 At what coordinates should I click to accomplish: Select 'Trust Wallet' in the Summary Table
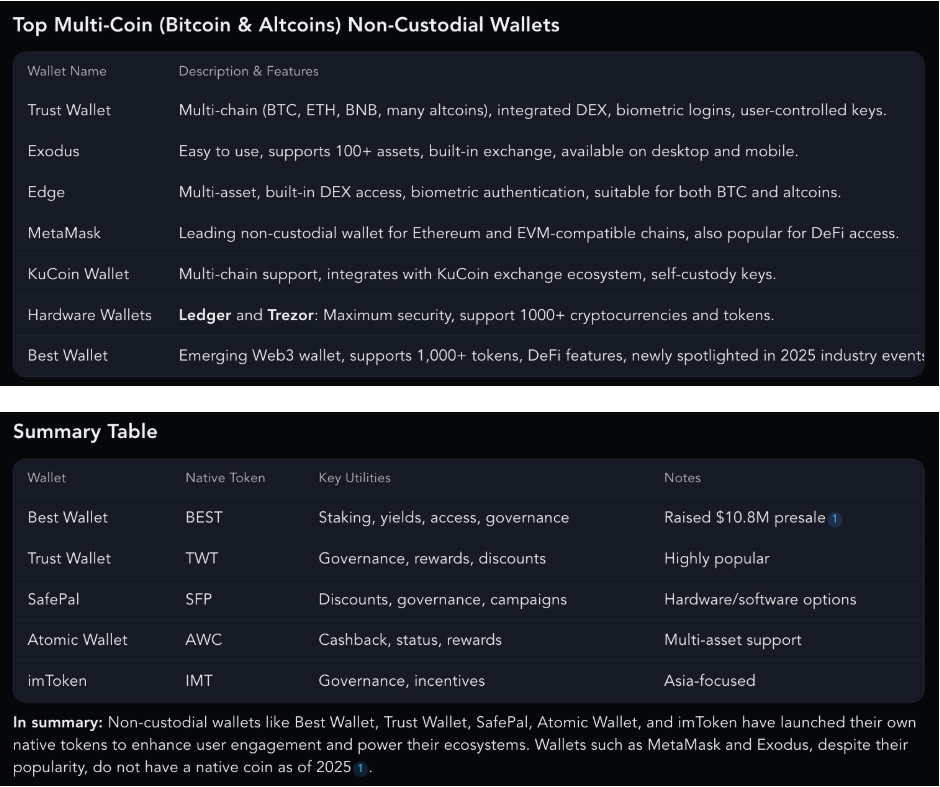point(70,559)
